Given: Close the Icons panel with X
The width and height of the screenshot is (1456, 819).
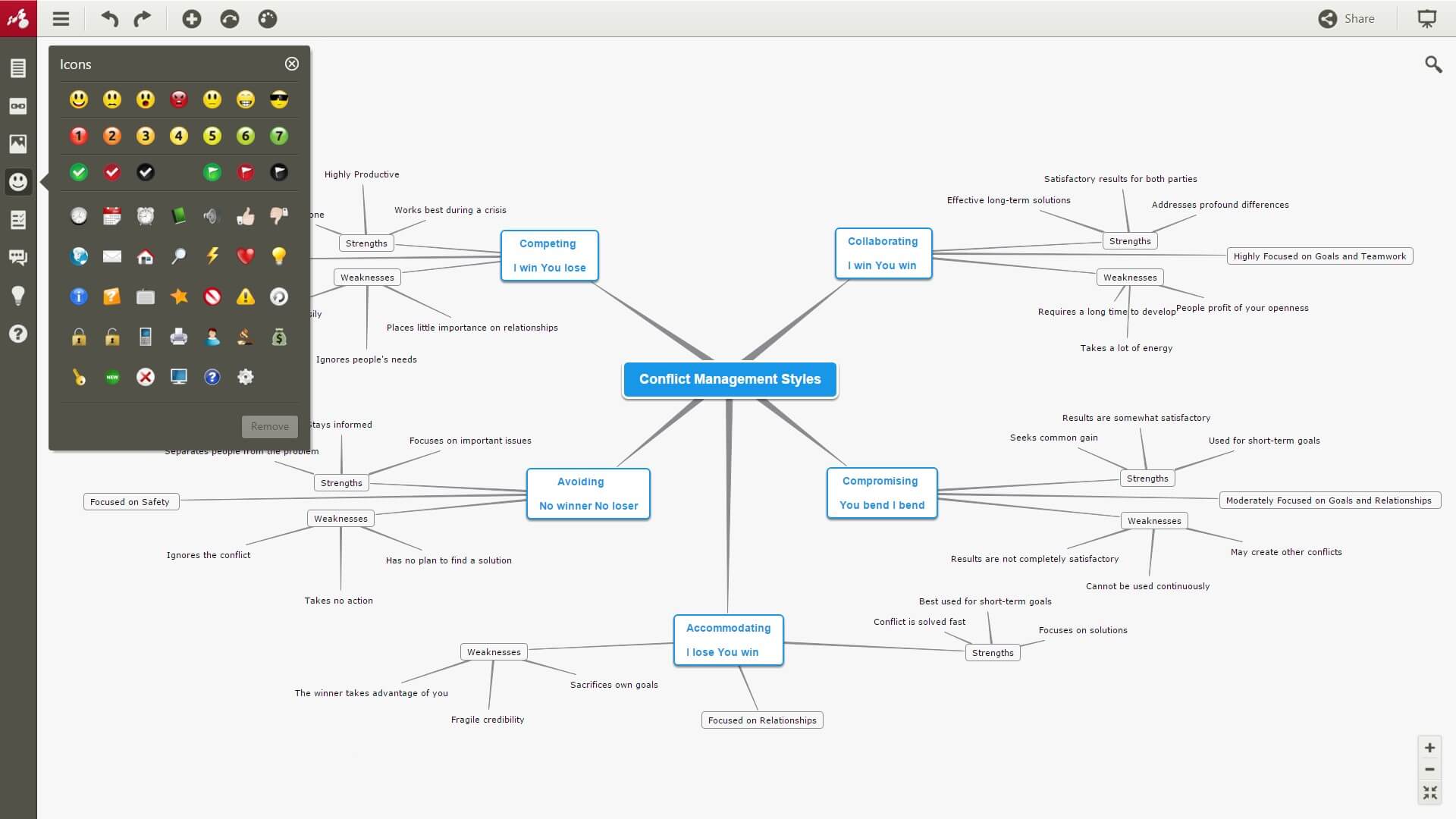Looking at the screenshot, I should click(x=292, y=63).
